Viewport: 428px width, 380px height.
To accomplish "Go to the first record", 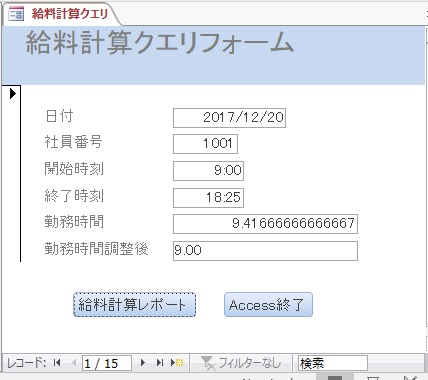I will pyautogui.click(x=57, y=363).
